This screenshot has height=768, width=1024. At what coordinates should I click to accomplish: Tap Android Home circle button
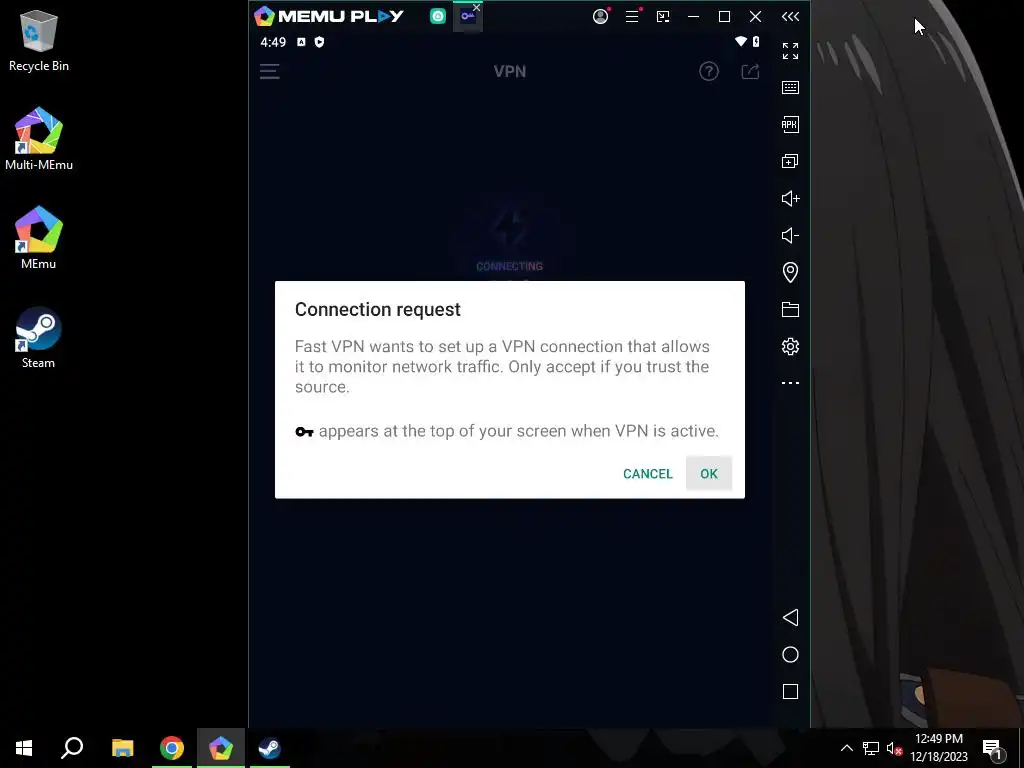pyautogui.click(x=790, y=654)
